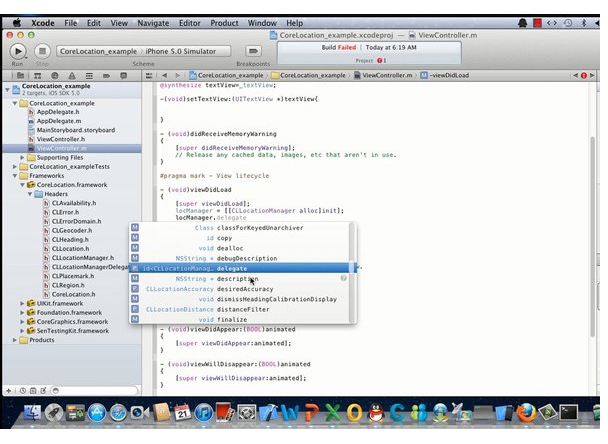Open Firefox from the Dock
This screenshot has width=608, height=444.
pyautogui.click(x=526, y=413)
